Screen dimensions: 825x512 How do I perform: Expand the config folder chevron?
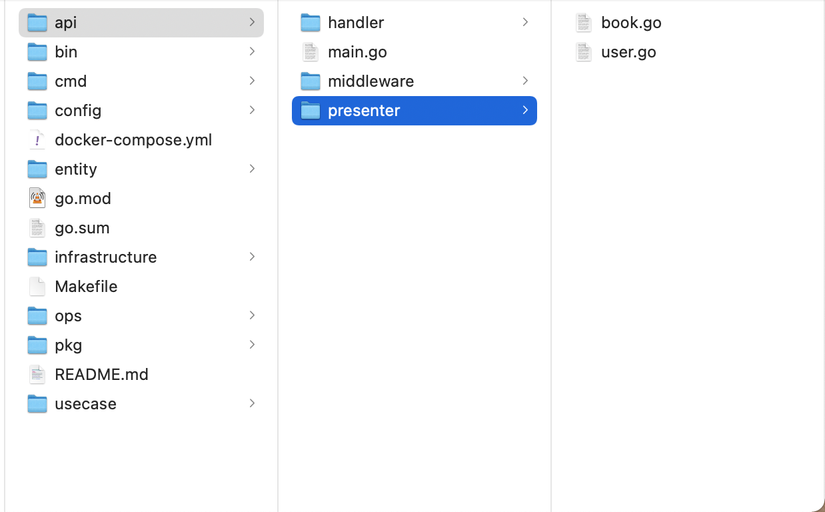(252, 110)
